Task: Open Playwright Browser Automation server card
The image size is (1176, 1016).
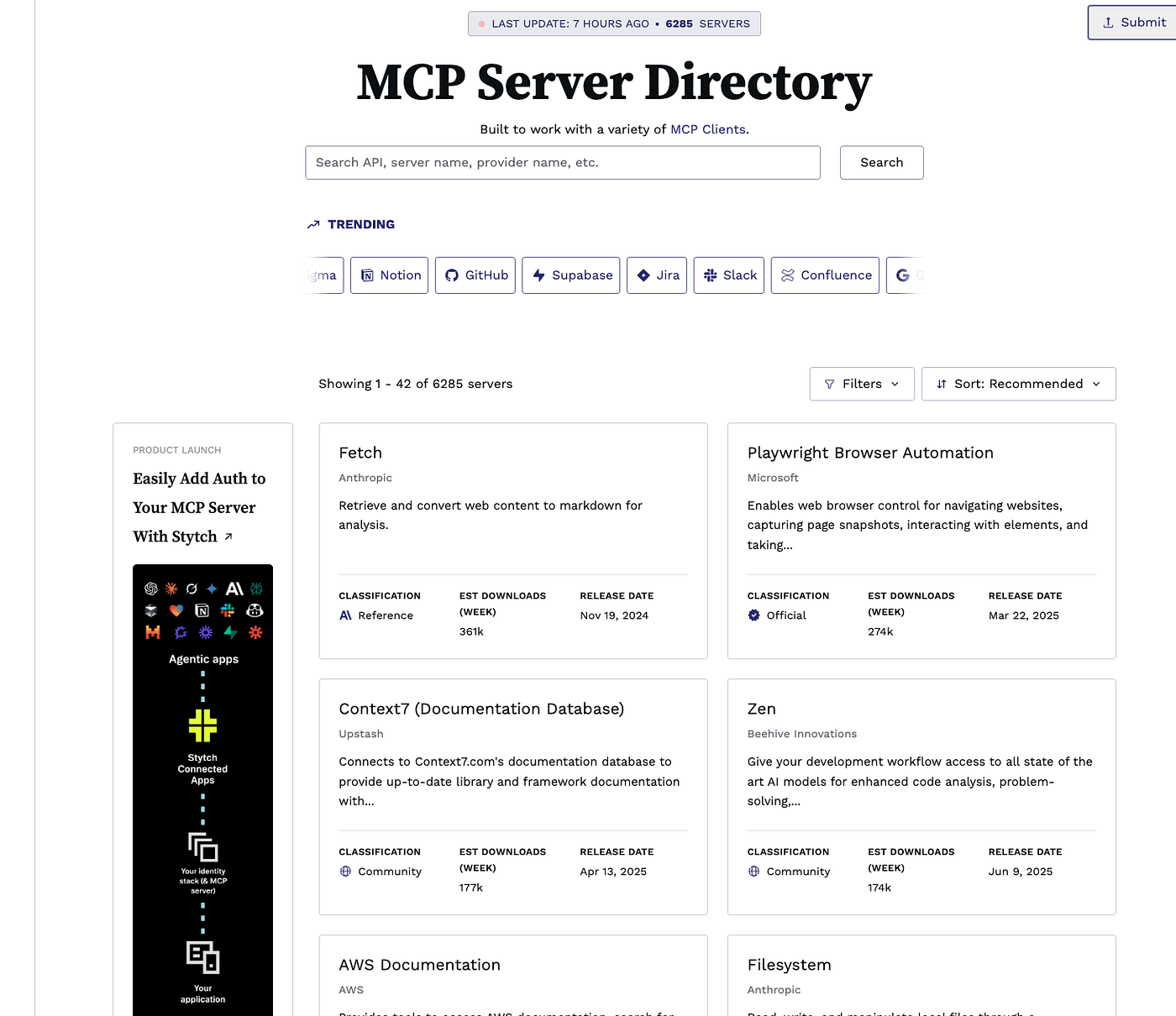Action: tap(869, 453)
